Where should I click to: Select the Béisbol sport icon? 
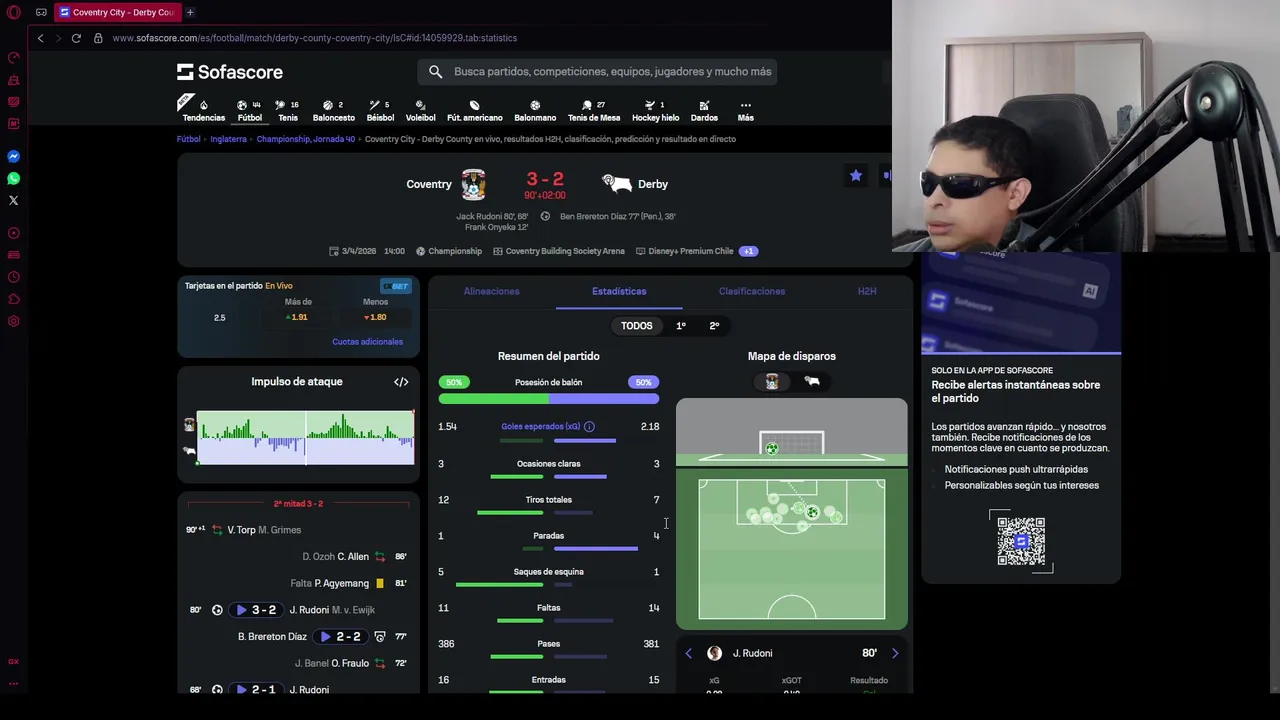[x=374, y=105]
